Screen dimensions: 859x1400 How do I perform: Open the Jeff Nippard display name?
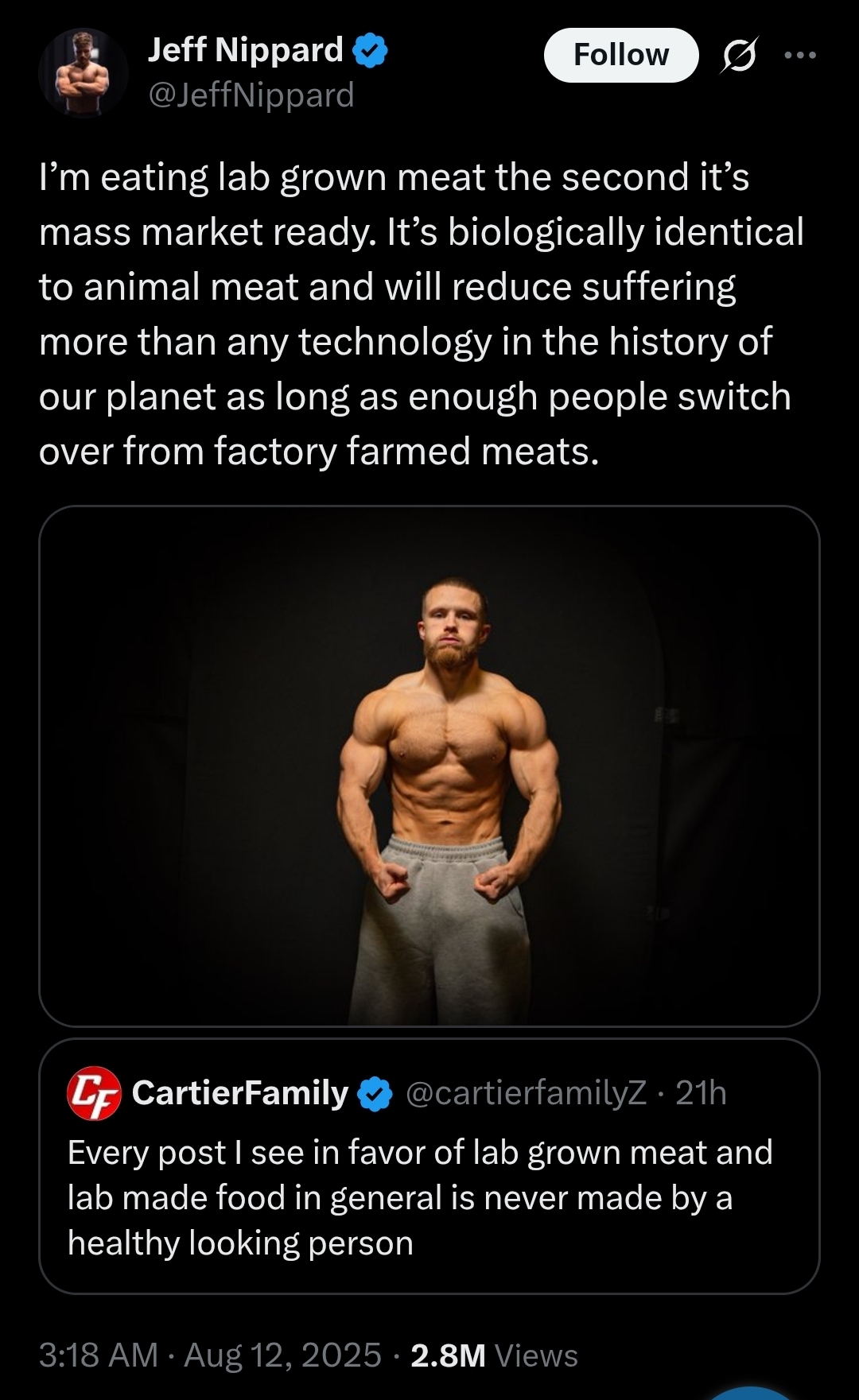click(245, 49)
